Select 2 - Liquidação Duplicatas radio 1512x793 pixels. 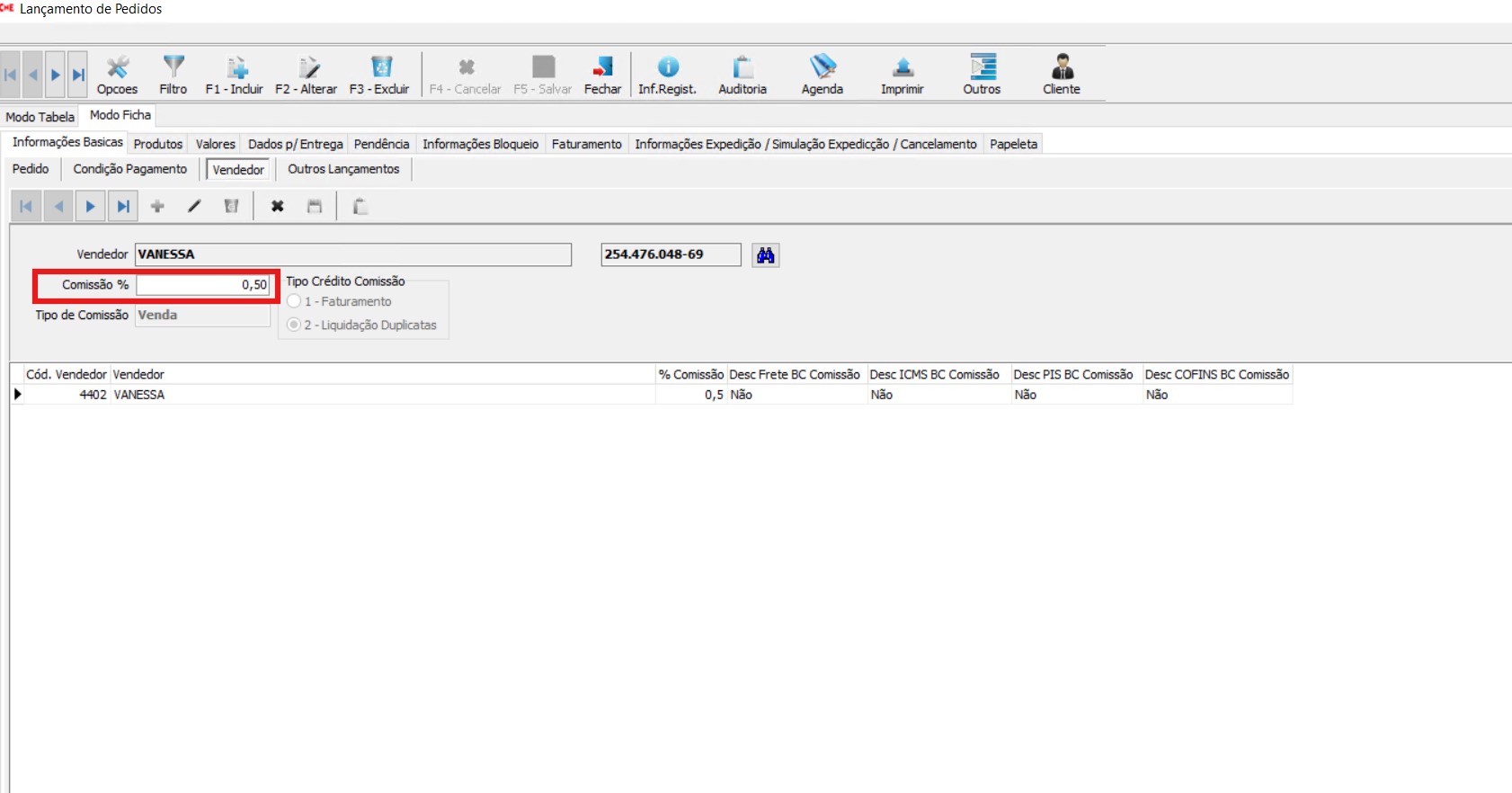(x=294, y=325)
